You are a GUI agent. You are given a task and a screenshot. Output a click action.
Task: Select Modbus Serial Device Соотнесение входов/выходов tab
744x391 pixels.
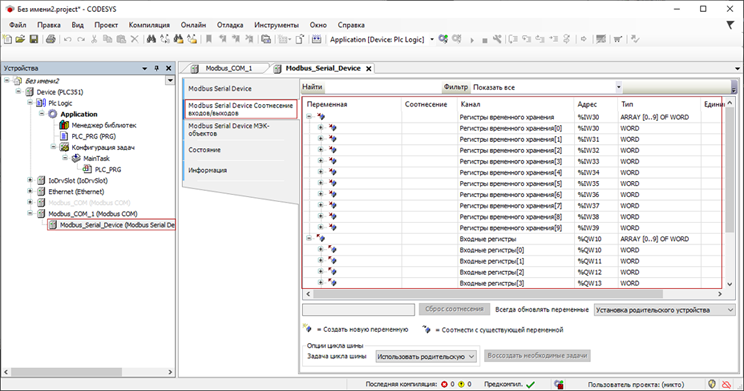pos(241,109)
